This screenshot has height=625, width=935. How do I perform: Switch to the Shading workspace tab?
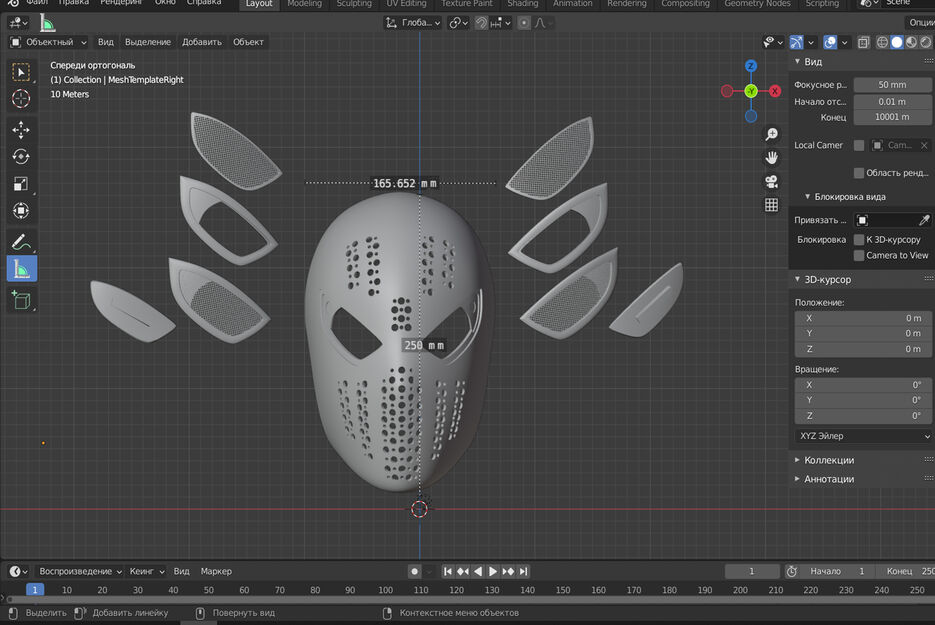523,4
